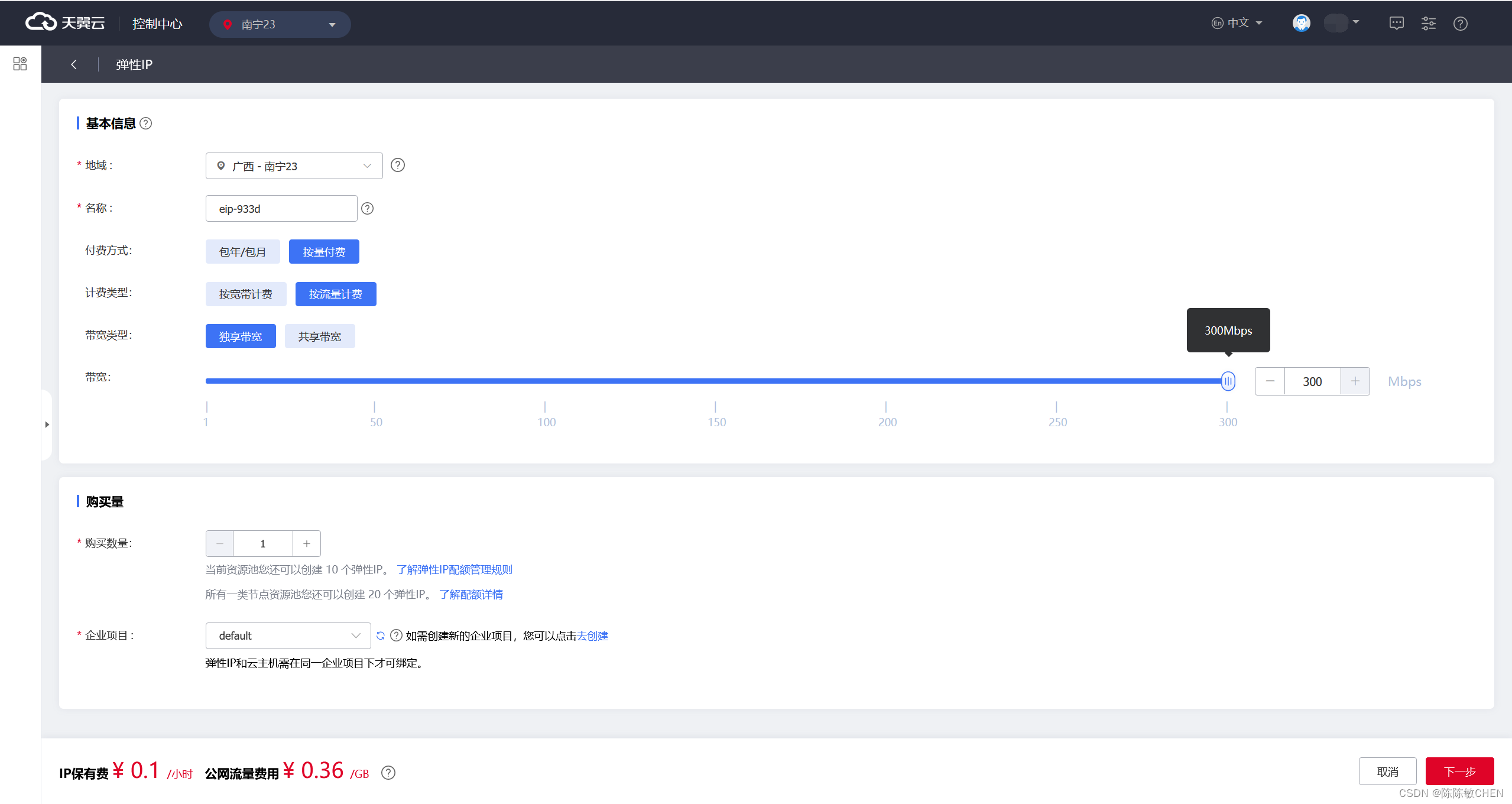The image size is (1512, 804).
Task: Open the 南宁23 region selector in header
Action: click(x=280, y=25)
